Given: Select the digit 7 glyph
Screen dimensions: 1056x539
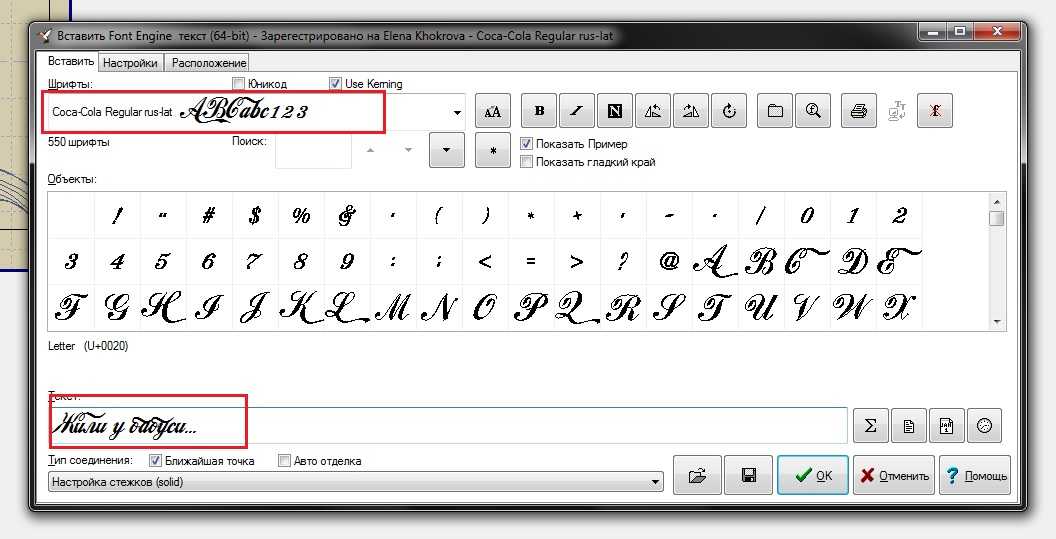Looking at the screenshot, I should click(x=255, y=261).
